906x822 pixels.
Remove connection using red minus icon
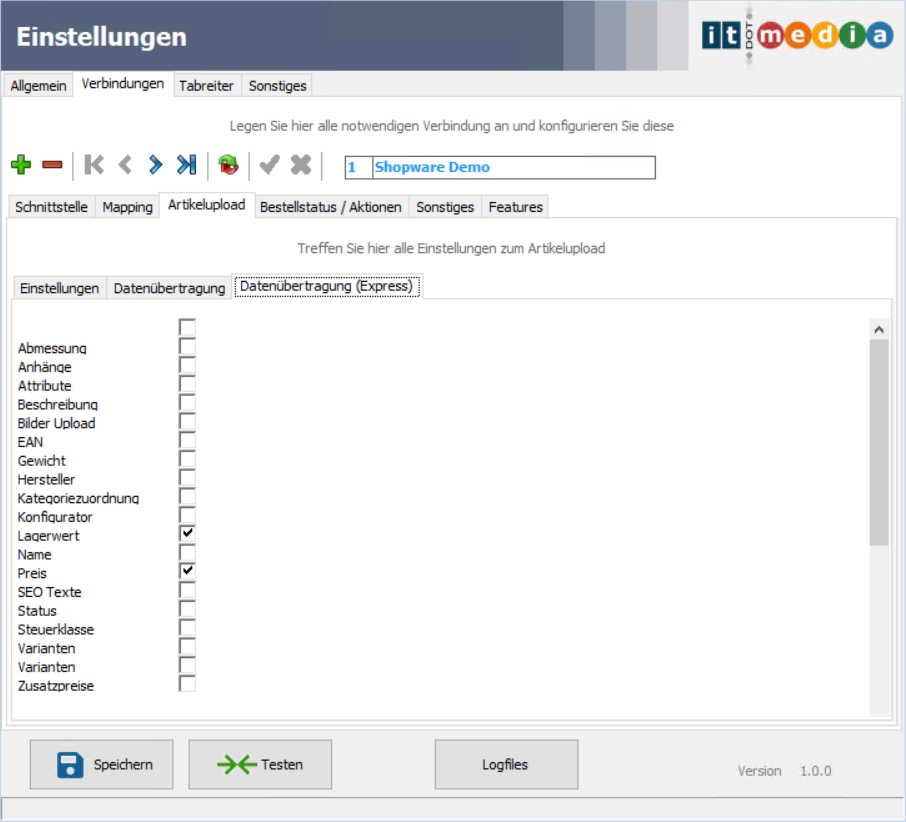click(52, 165)
